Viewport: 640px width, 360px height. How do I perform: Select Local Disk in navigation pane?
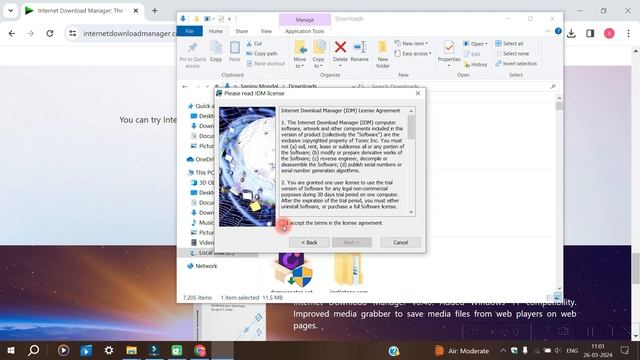tap(216, 253)
